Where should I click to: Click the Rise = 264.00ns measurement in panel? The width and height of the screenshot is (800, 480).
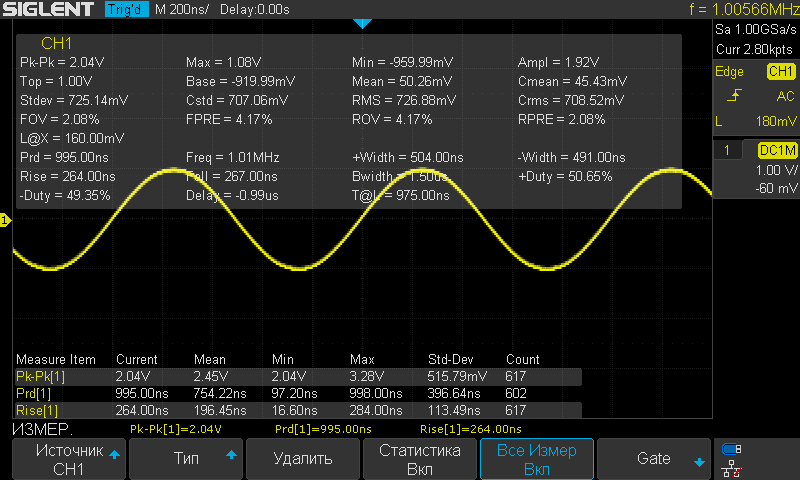(67, 177)
